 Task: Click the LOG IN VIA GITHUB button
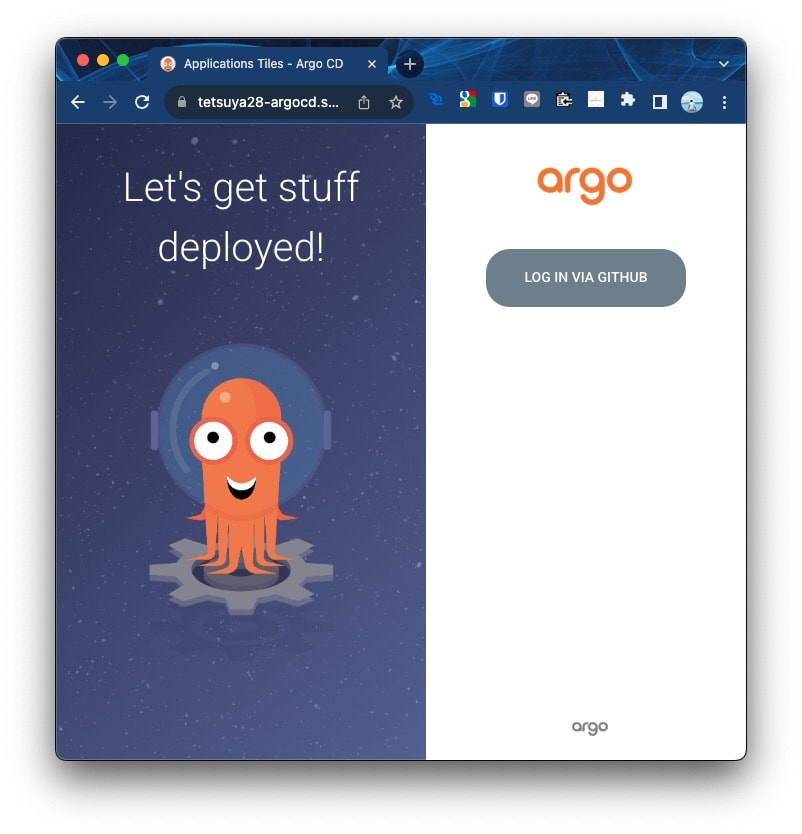586,278
